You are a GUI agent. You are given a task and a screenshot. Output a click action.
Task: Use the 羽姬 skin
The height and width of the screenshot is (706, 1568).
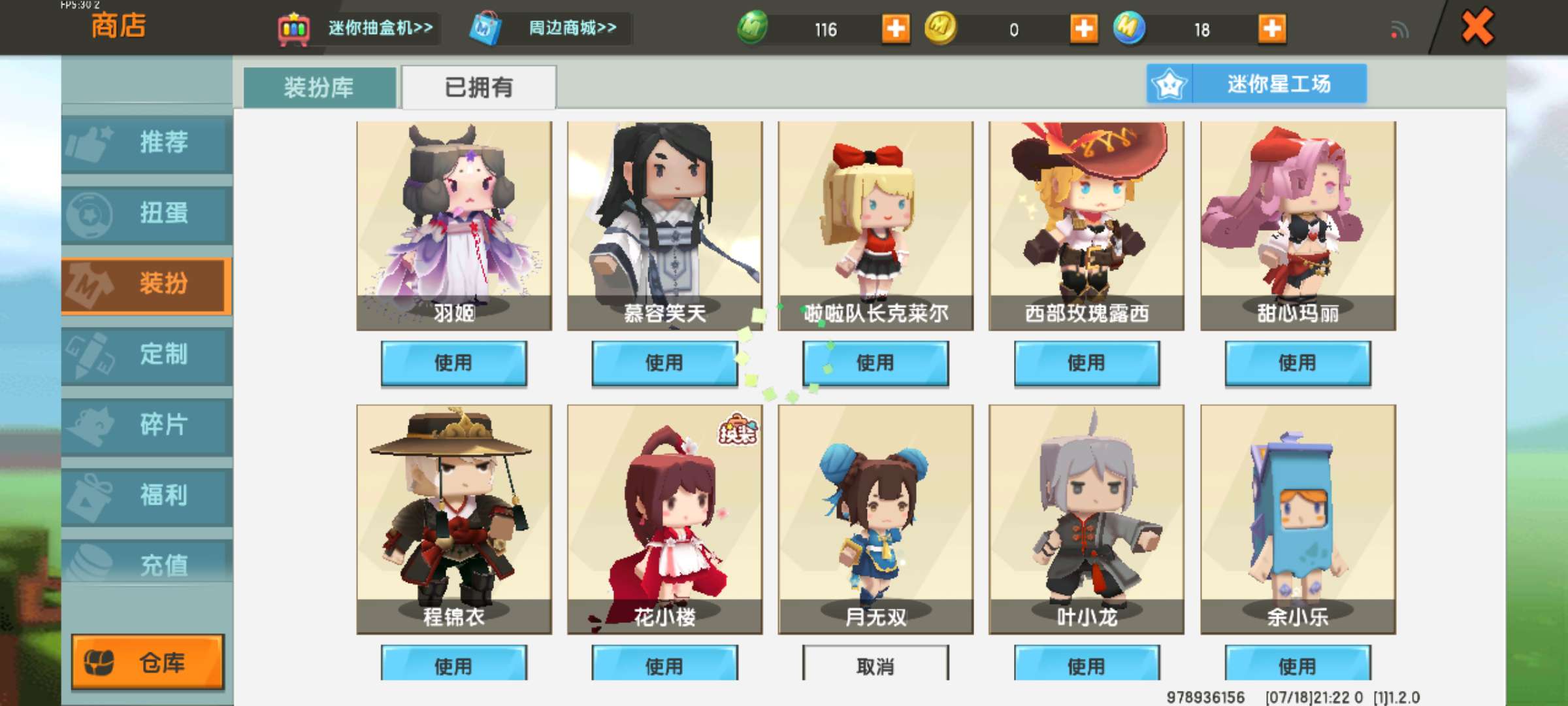click(454, 363)
